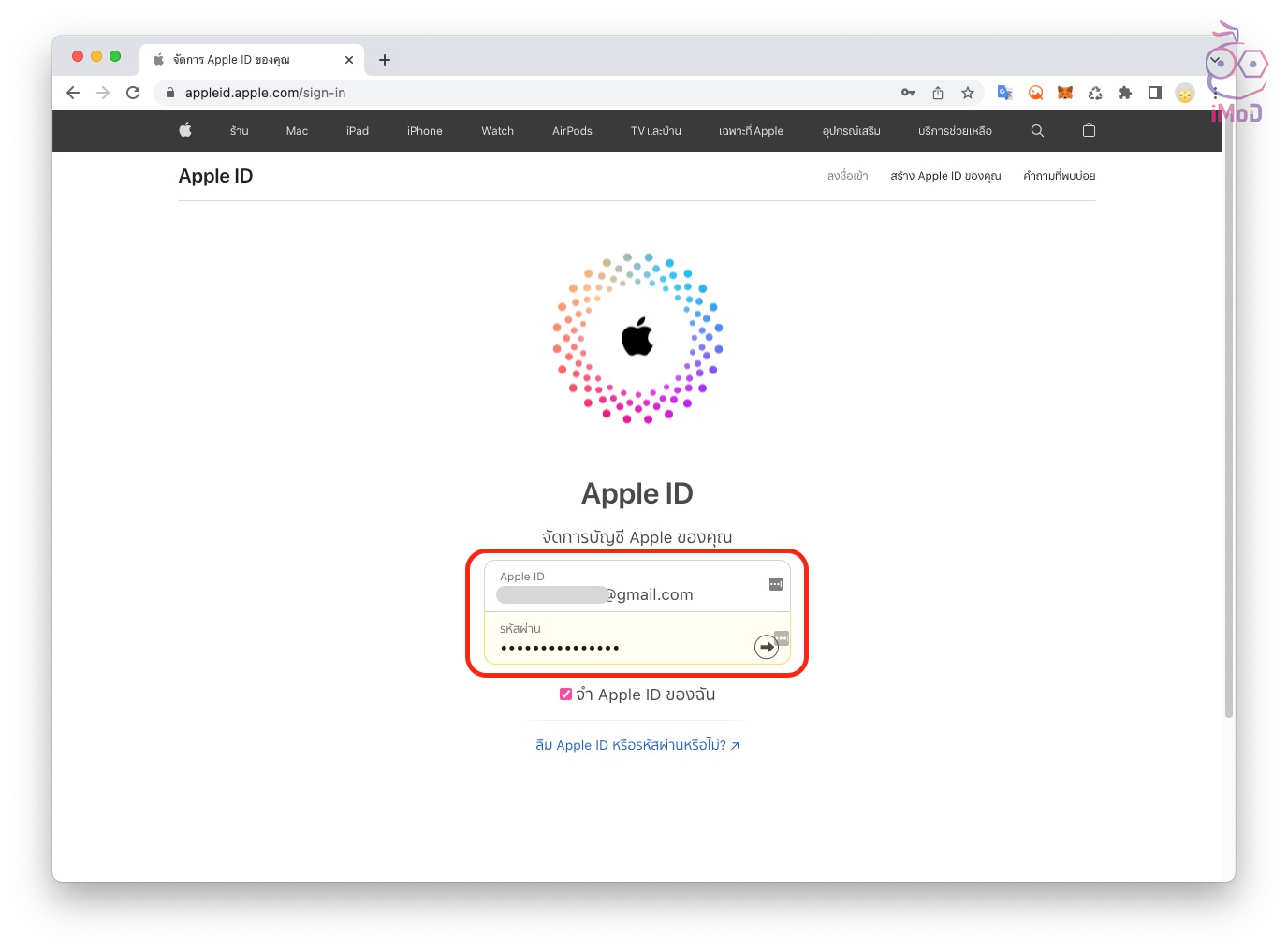
Task: Open Apple site search magnifier
Action: [x=1037, y=131]
